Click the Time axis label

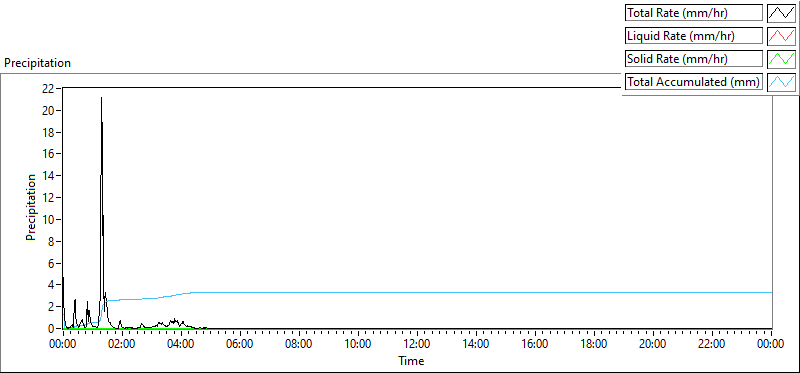[411, 361]
